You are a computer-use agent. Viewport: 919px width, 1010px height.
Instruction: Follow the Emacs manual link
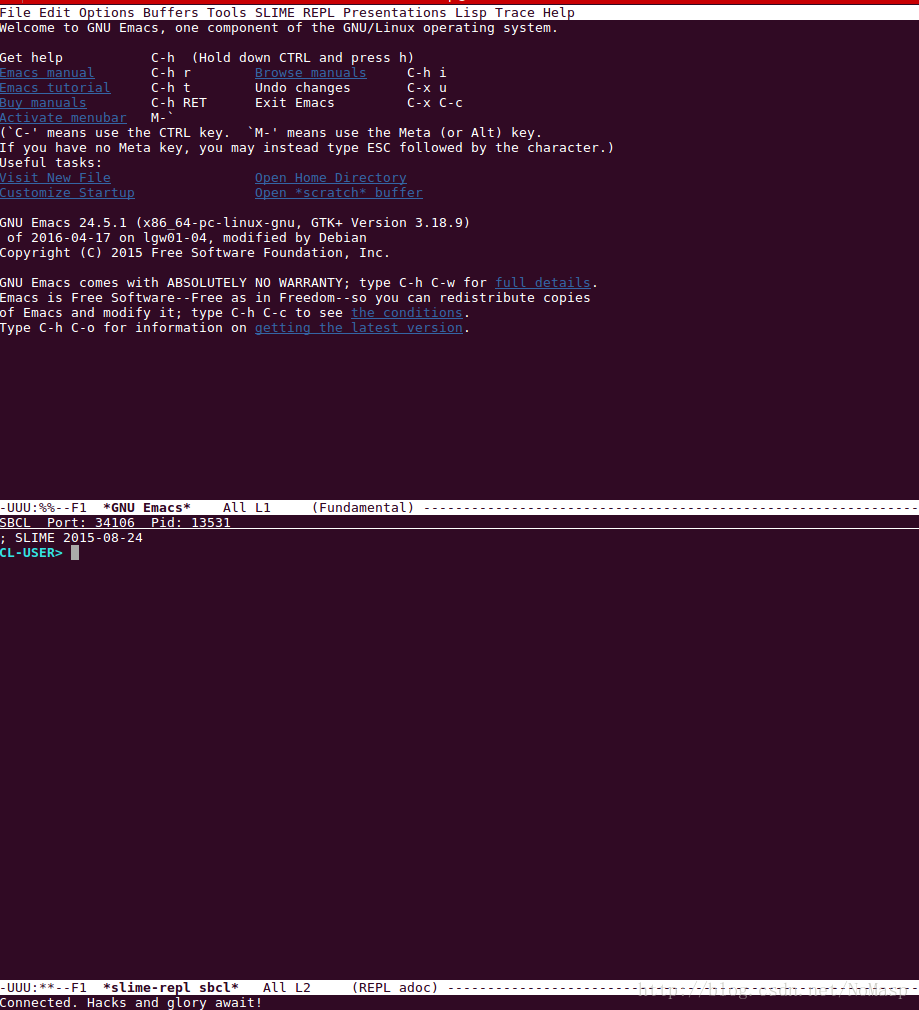point(47,73)
